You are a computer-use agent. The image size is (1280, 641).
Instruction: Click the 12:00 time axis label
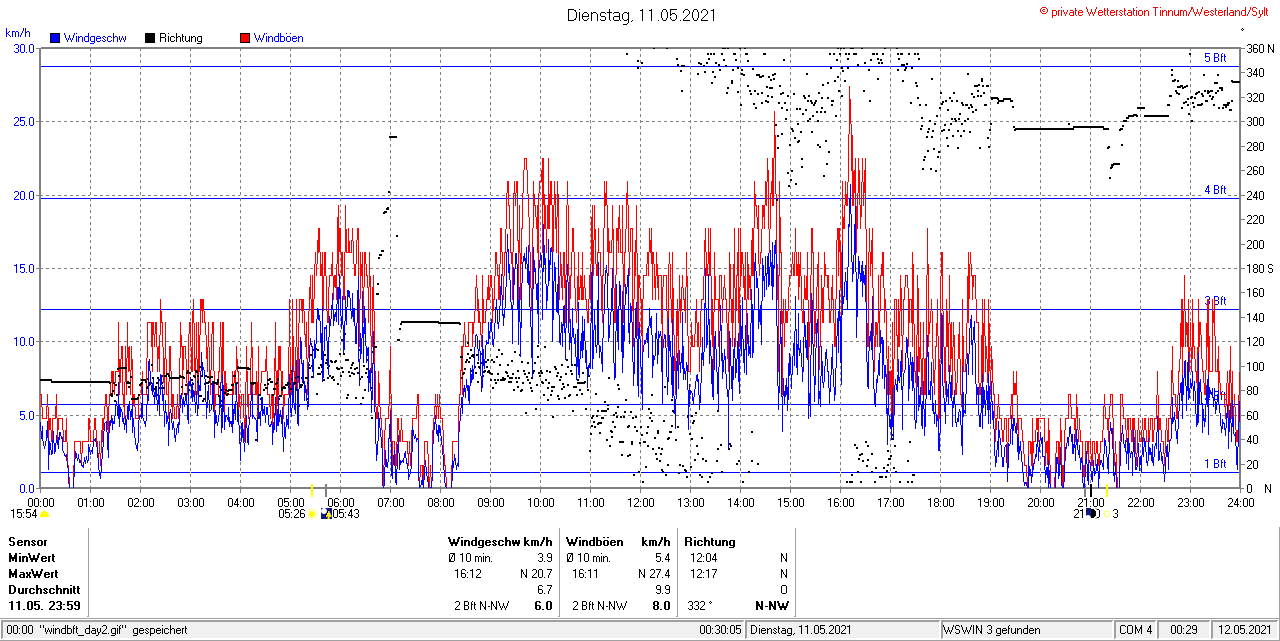point(641,502)
